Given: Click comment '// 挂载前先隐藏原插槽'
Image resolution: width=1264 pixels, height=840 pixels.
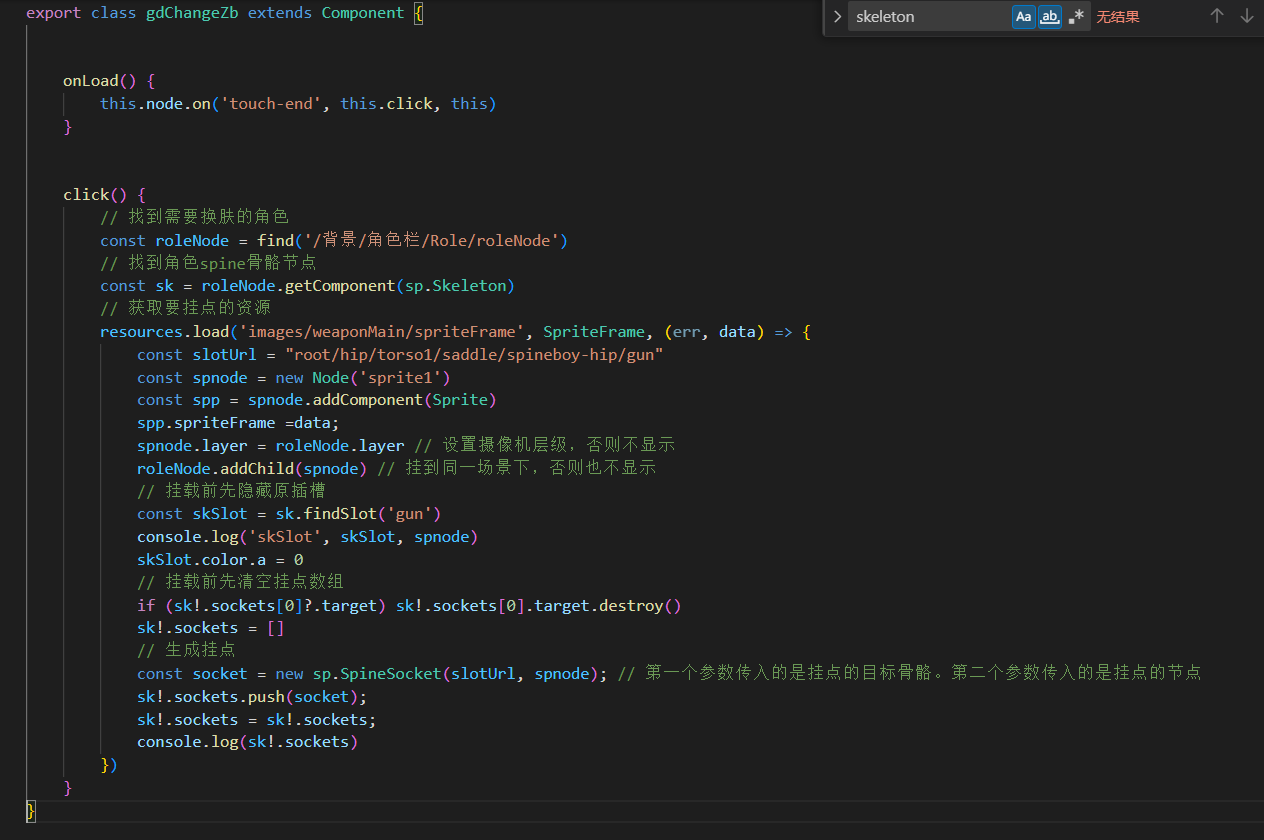Looking at the screenshot, I should pyautogui.click(x=231, y=491).
